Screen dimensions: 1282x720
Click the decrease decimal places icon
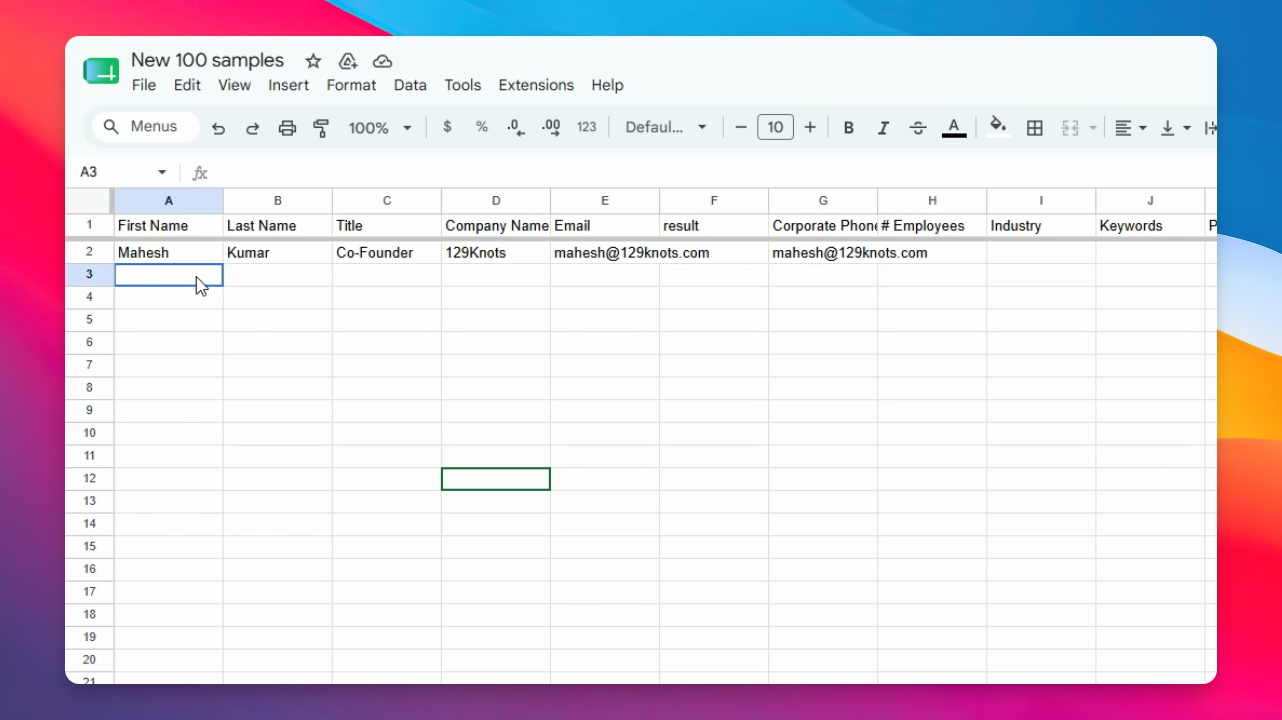tap(516, 127)
